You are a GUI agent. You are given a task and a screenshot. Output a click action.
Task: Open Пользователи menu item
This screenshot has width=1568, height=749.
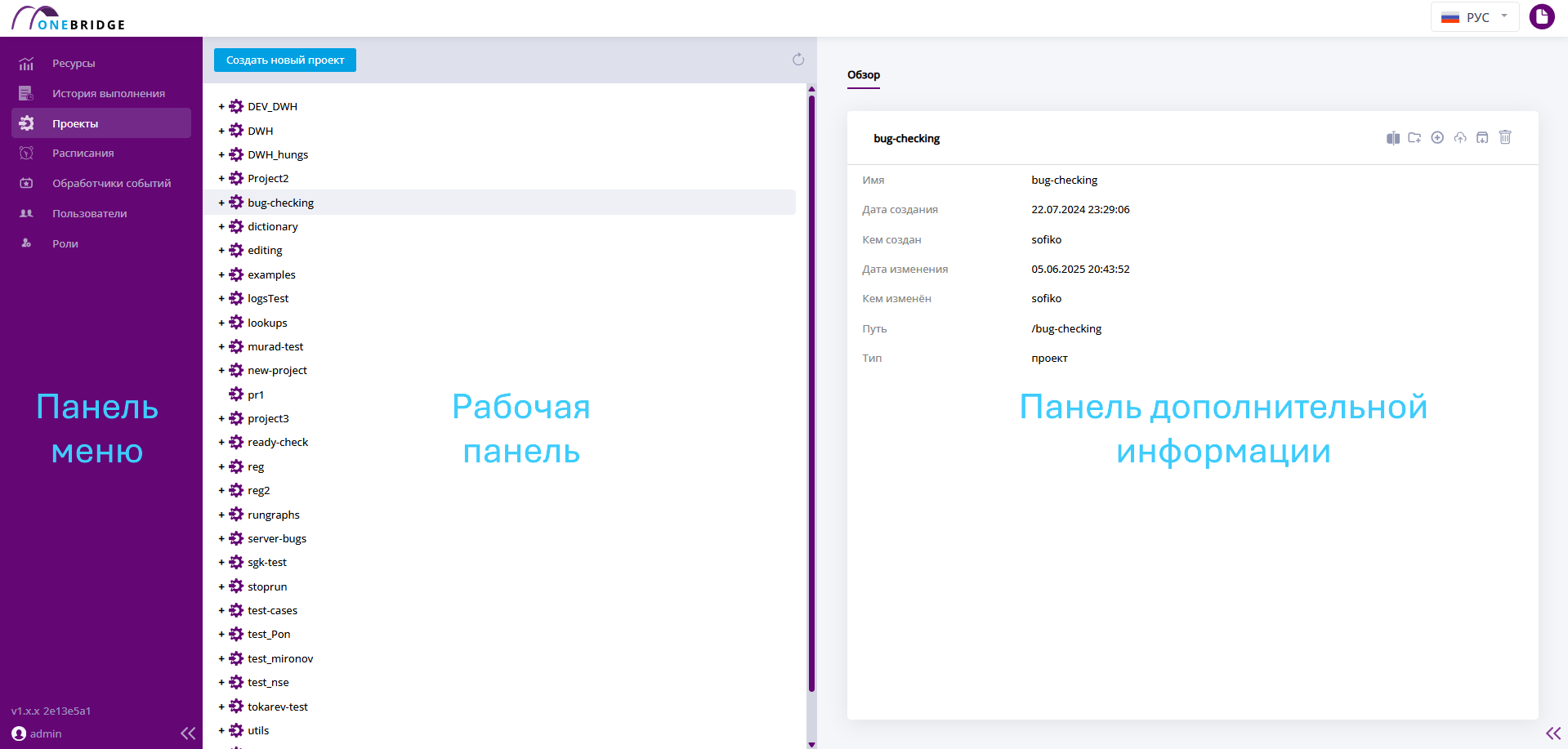pos(101,213)
